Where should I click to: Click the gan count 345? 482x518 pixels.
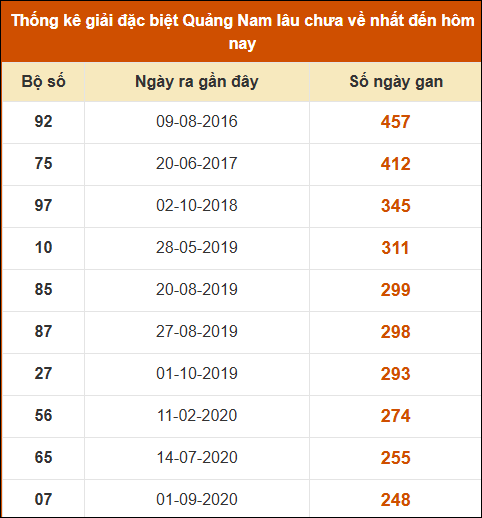point(396,206)
